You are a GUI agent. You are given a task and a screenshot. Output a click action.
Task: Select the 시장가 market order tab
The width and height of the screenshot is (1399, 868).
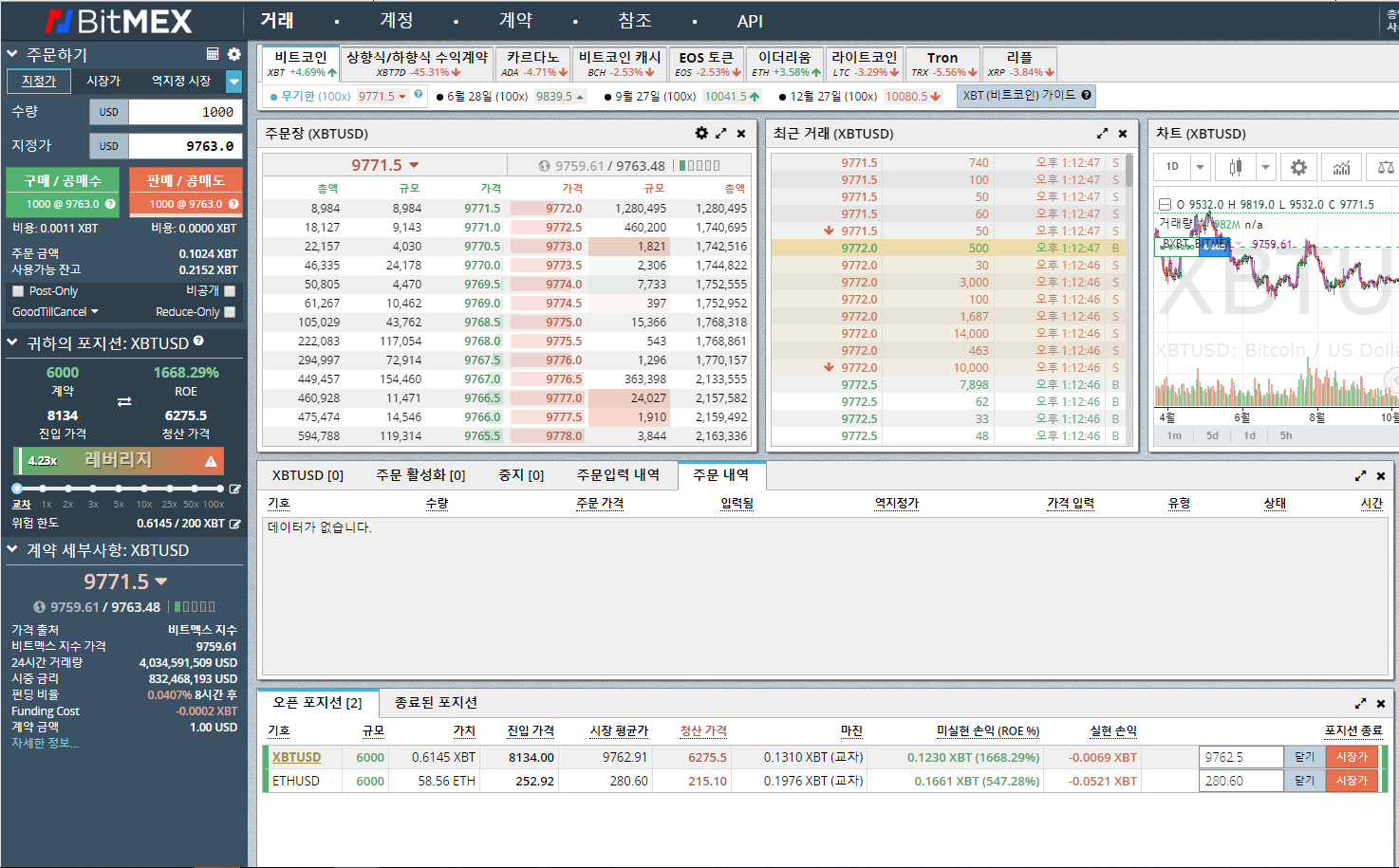pos(103,82)
